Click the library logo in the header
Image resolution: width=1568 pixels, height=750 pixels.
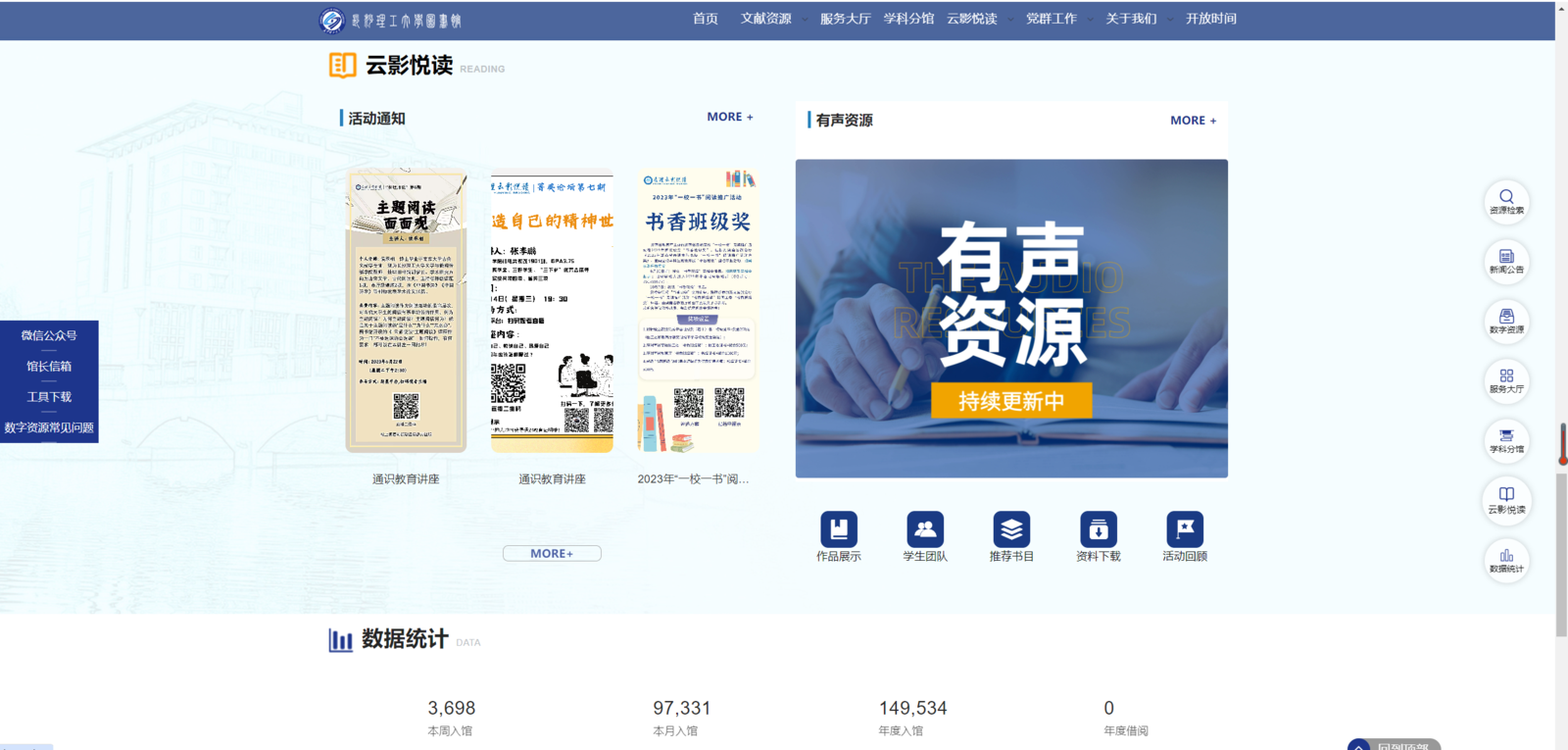pyautogui.click(x=390, y=20)
